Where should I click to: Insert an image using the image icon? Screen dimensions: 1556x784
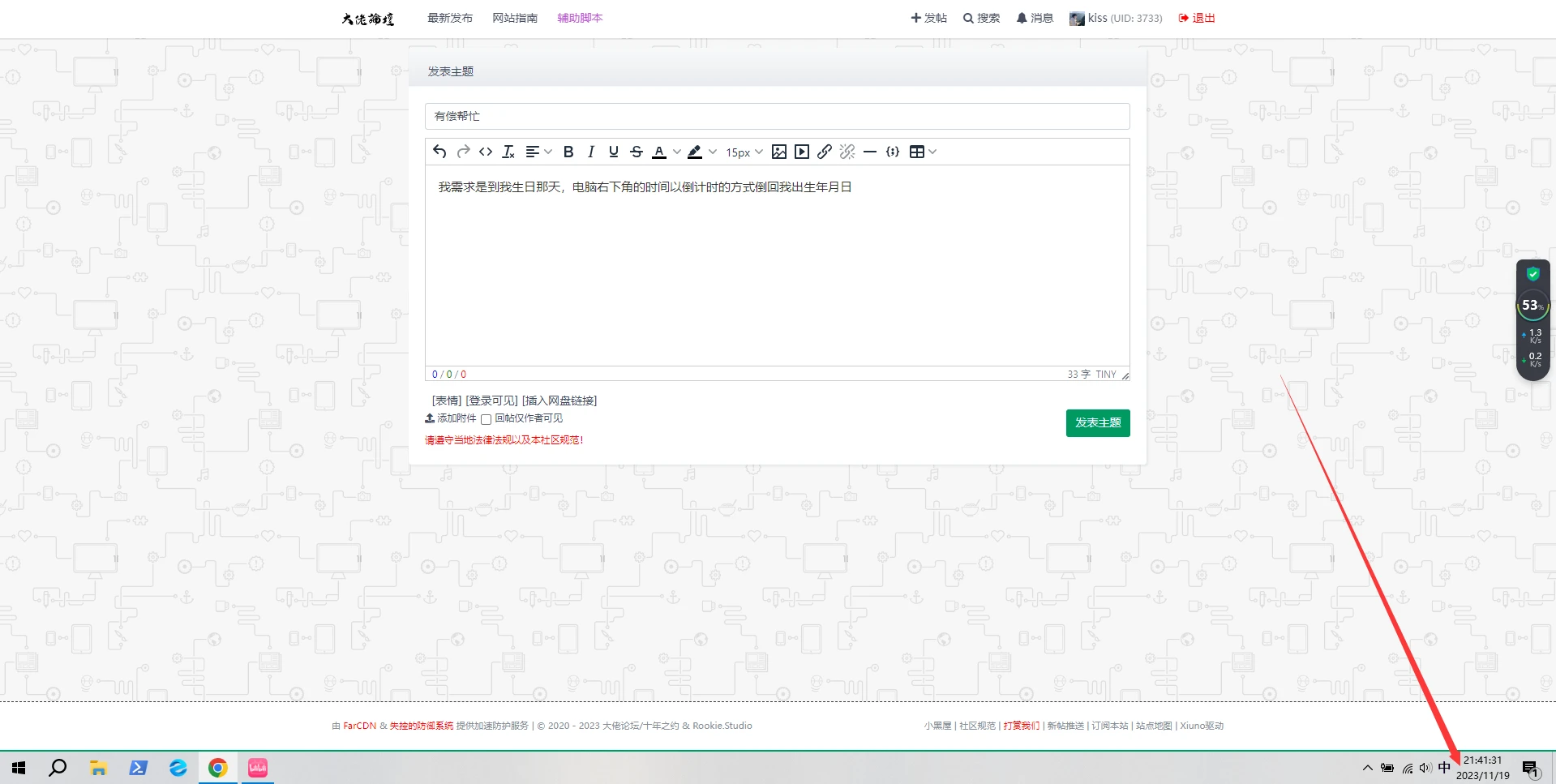click(779, 152)
